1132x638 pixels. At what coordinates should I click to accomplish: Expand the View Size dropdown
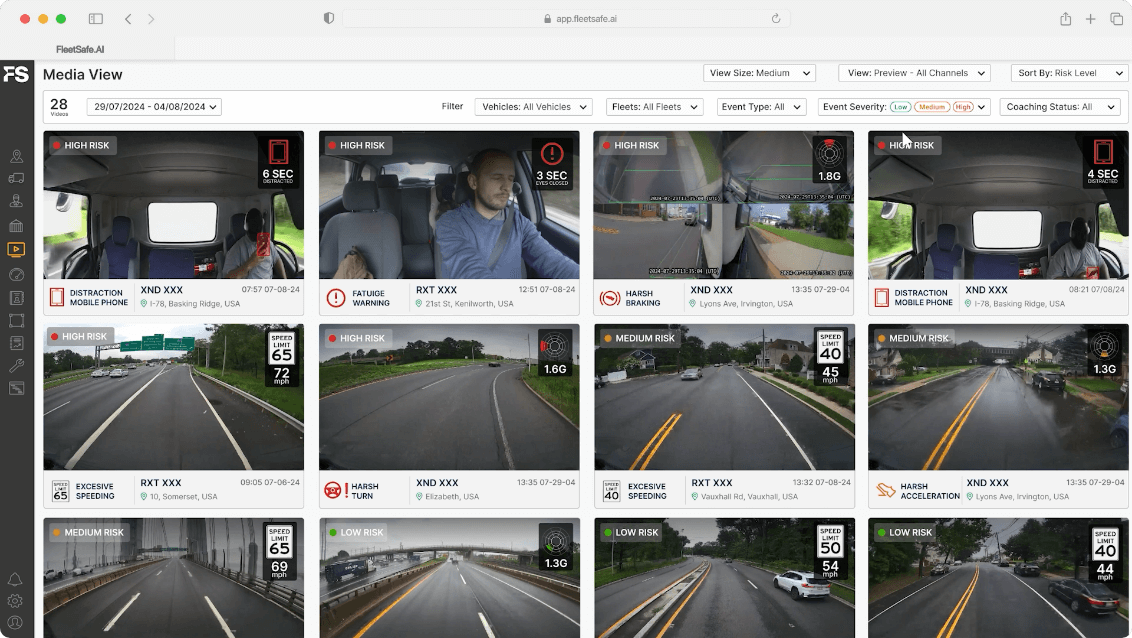click(x=759, y=73)
